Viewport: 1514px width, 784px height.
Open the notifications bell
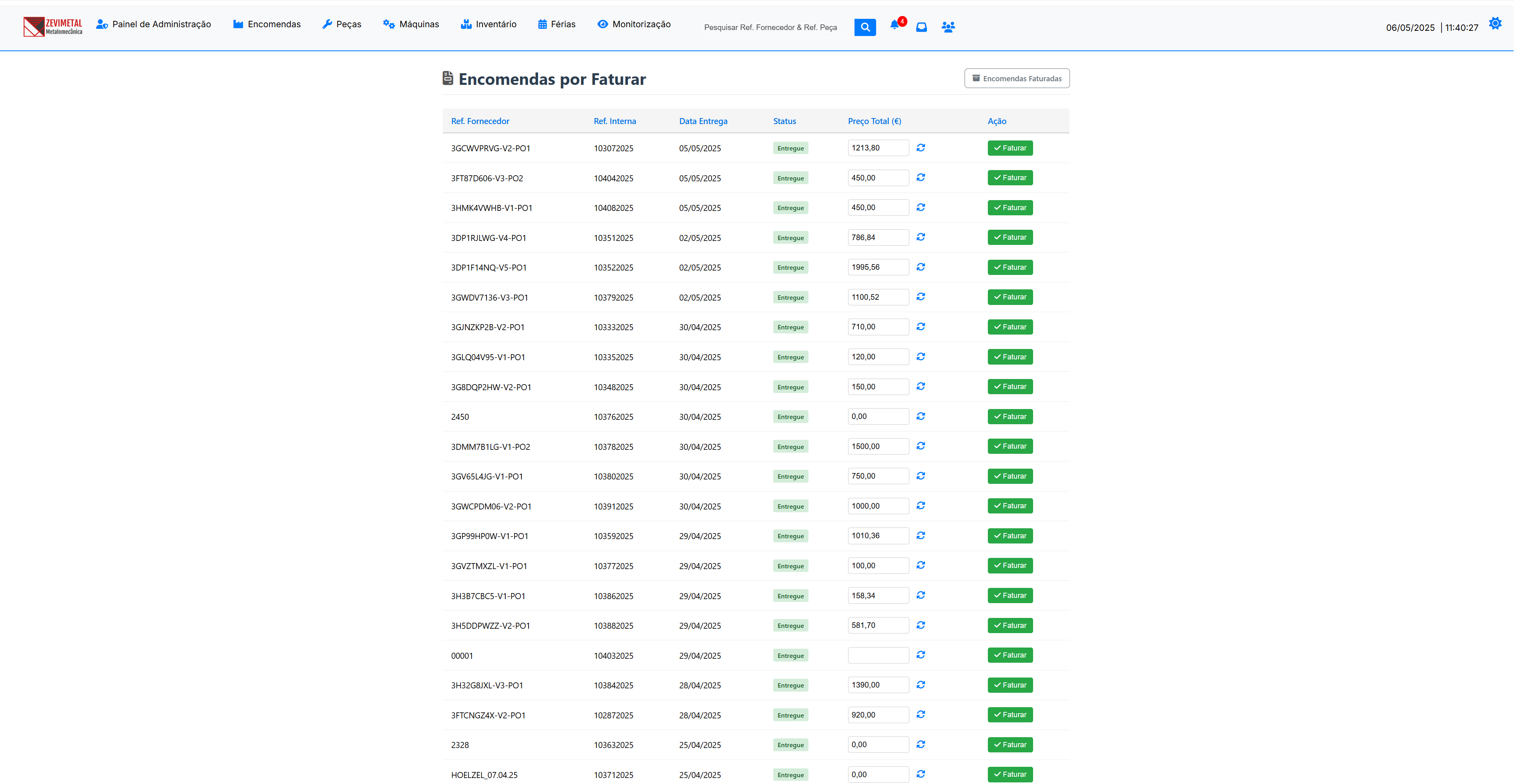(x=895, y=25)
